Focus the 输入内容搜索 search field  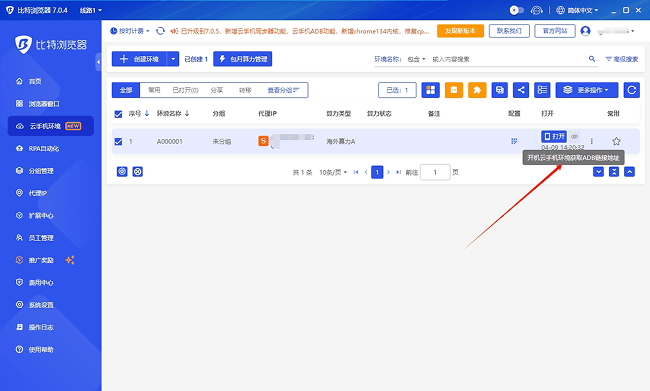[508, 59]
